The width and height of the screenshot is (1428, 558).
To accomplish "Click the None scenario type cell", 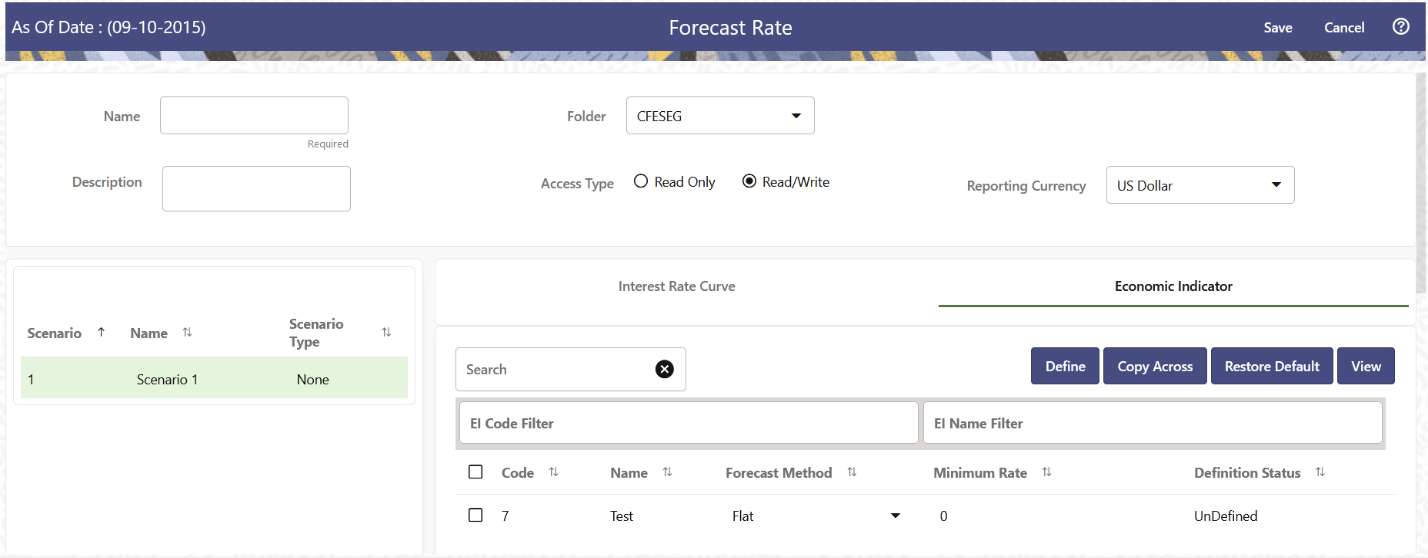I will (x=313, y=380).
